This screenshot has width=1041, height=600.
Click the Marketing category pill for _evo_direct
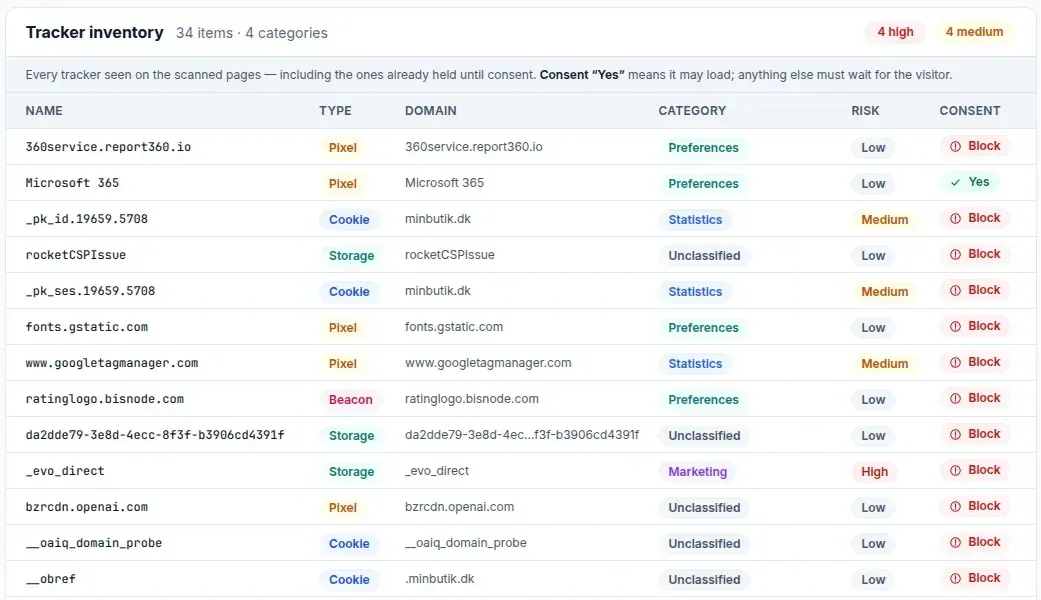point(697,472)
